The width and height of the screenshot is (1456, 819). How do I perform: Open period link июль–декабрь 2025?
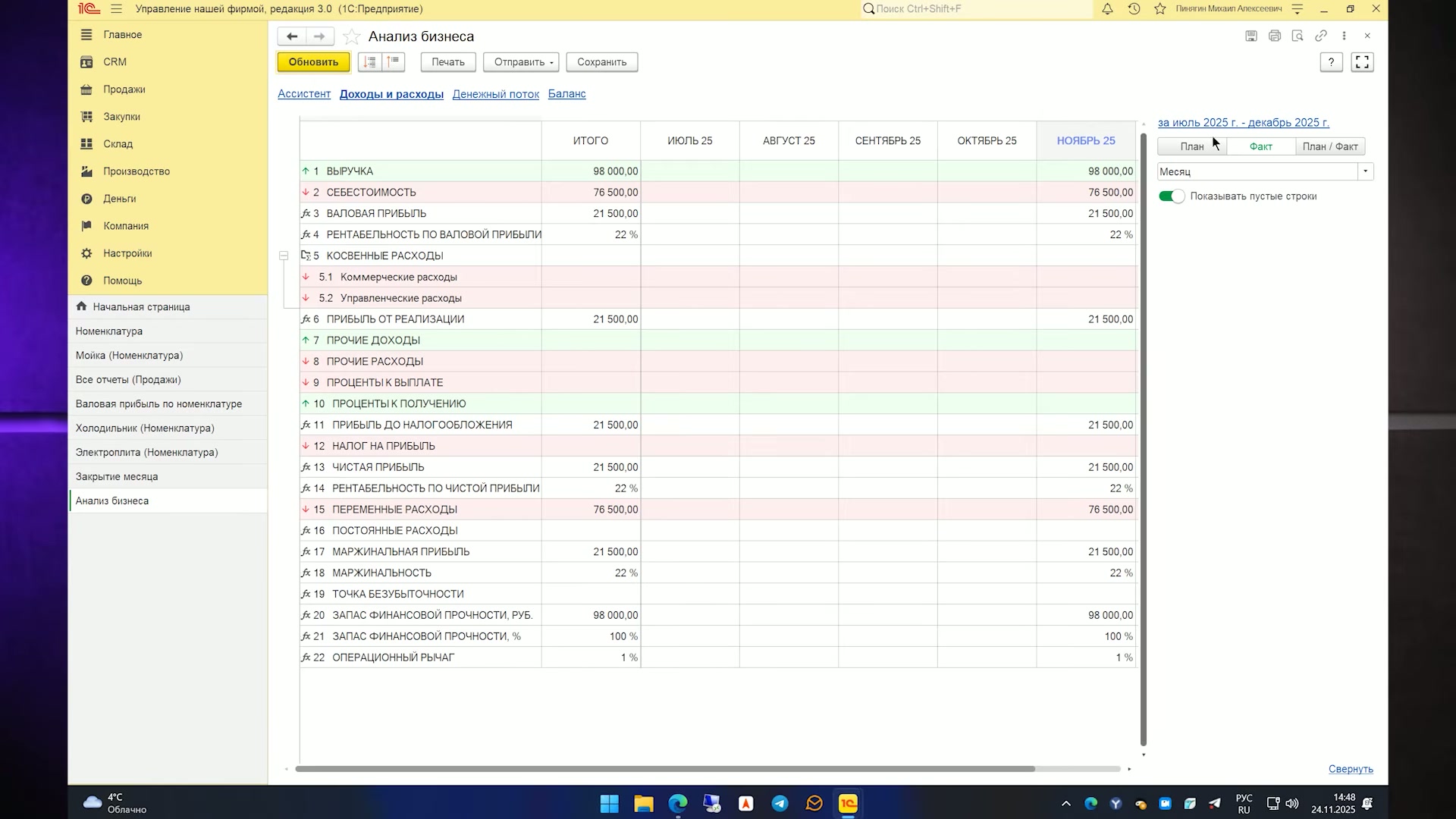[1243, 123]
